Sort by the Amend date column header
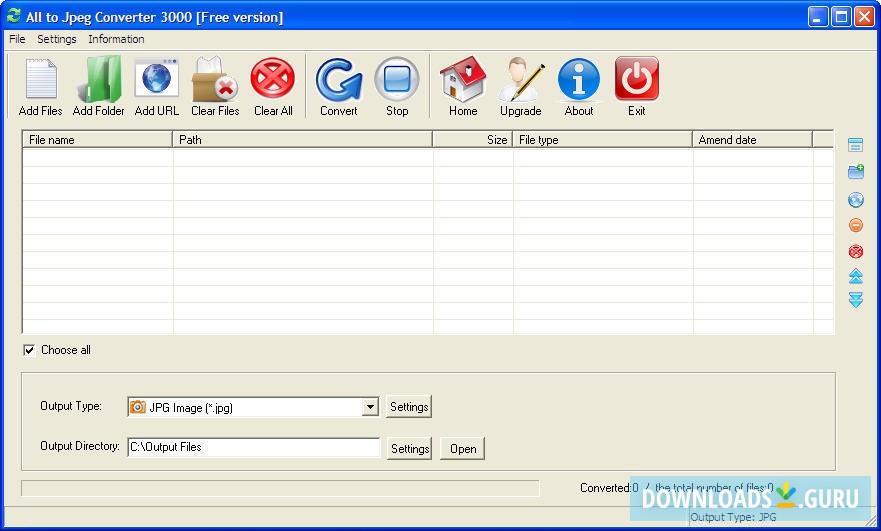 [753, 139]
